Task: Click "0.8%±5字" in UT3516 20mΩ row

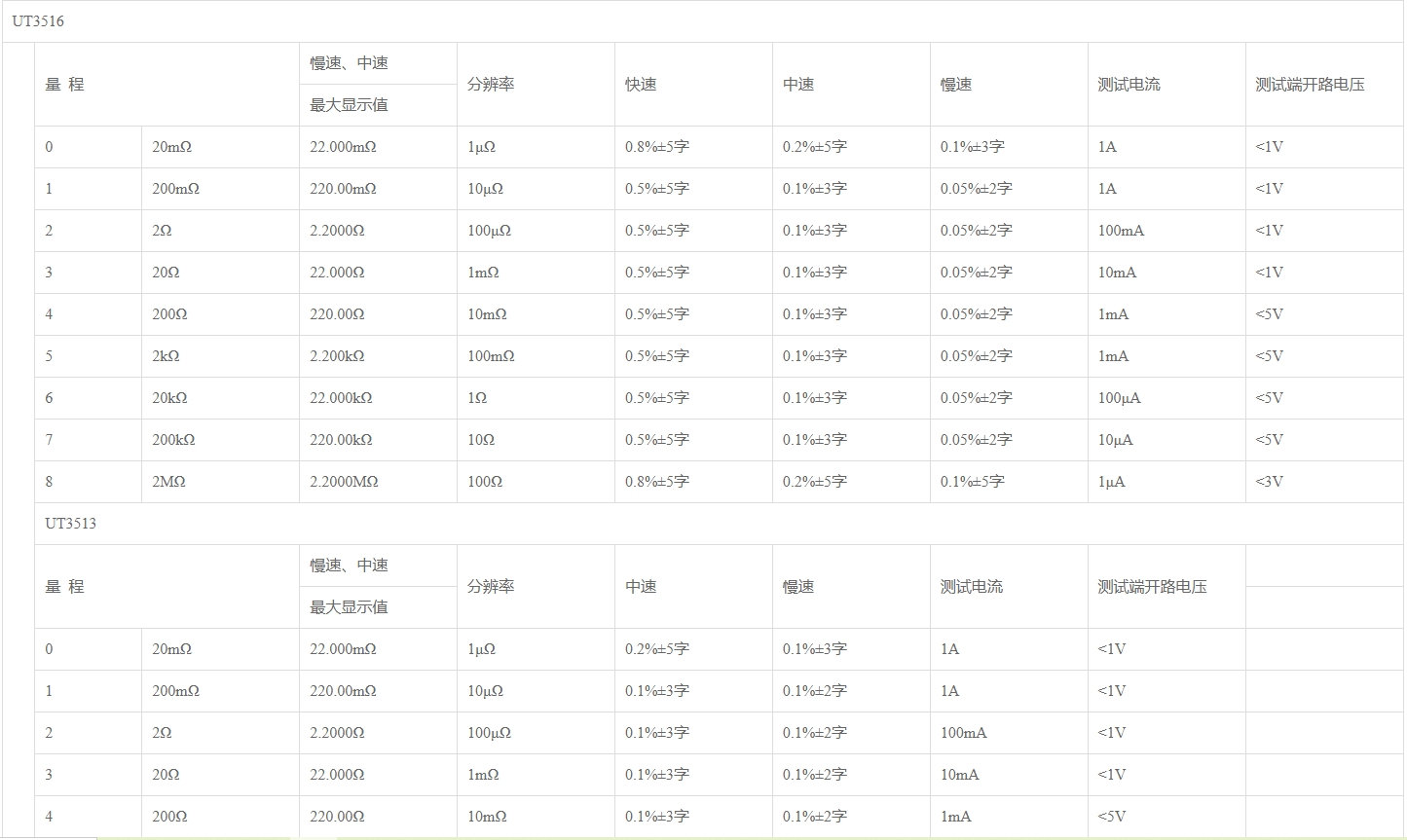Action: click(x=657, y=147)
